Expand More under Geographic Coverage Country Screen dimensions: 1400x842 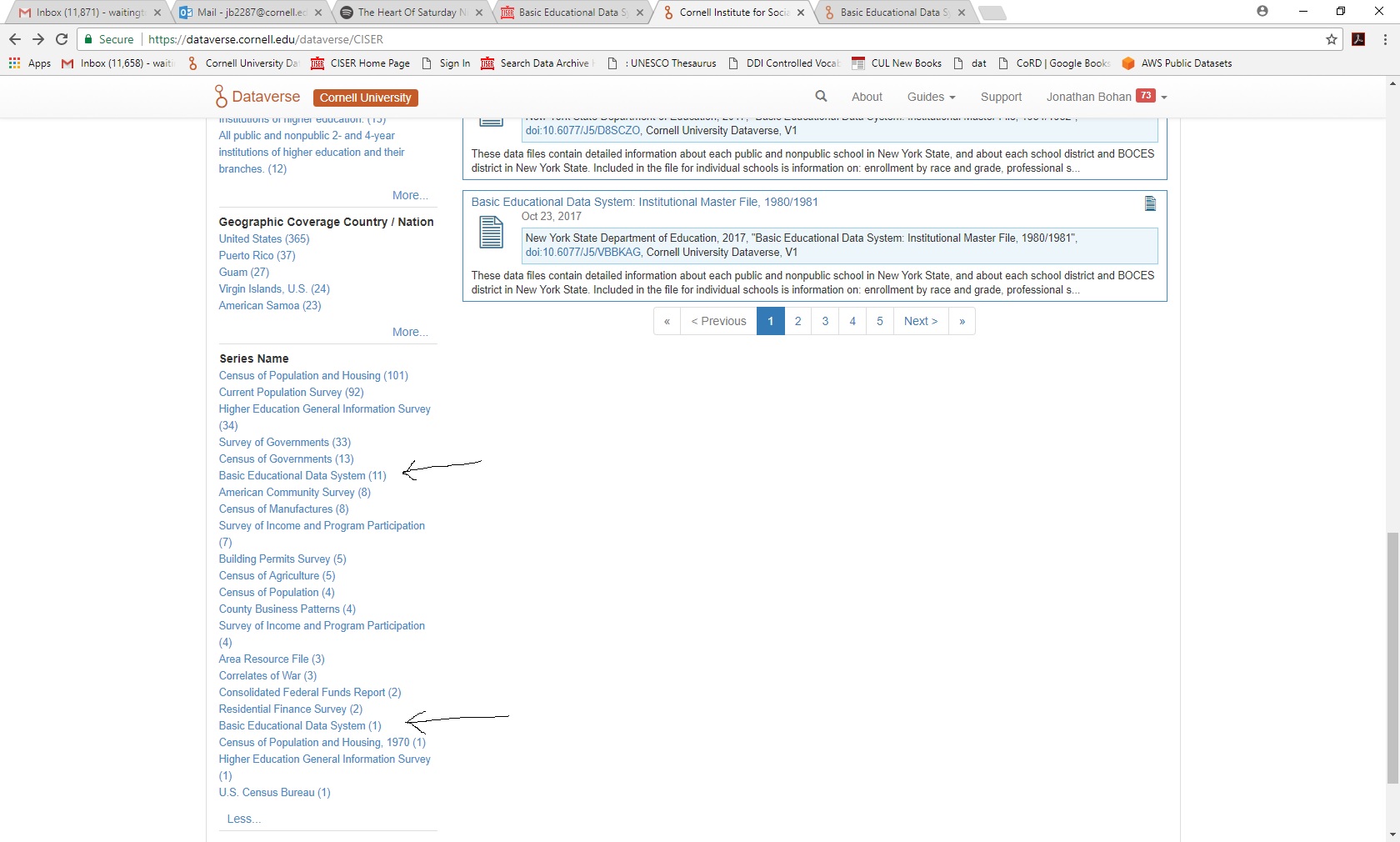click(410, 332)
